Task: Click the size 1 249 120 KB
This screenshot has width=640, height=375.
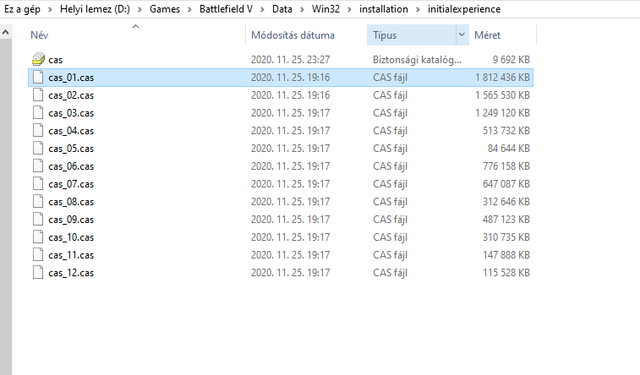Action: pyautogui.click(x=502, y=113)
